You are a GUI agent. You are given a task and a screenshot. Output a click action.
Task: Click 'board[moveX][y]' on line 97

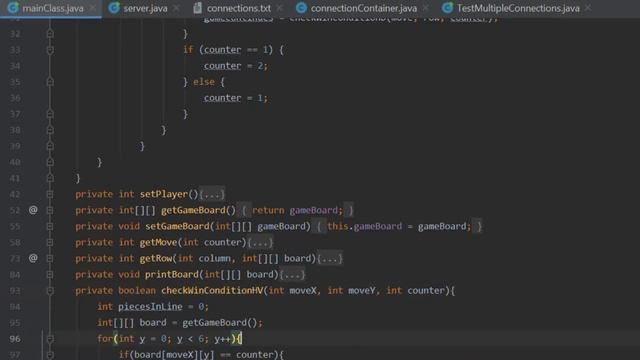tap(174, 355)
